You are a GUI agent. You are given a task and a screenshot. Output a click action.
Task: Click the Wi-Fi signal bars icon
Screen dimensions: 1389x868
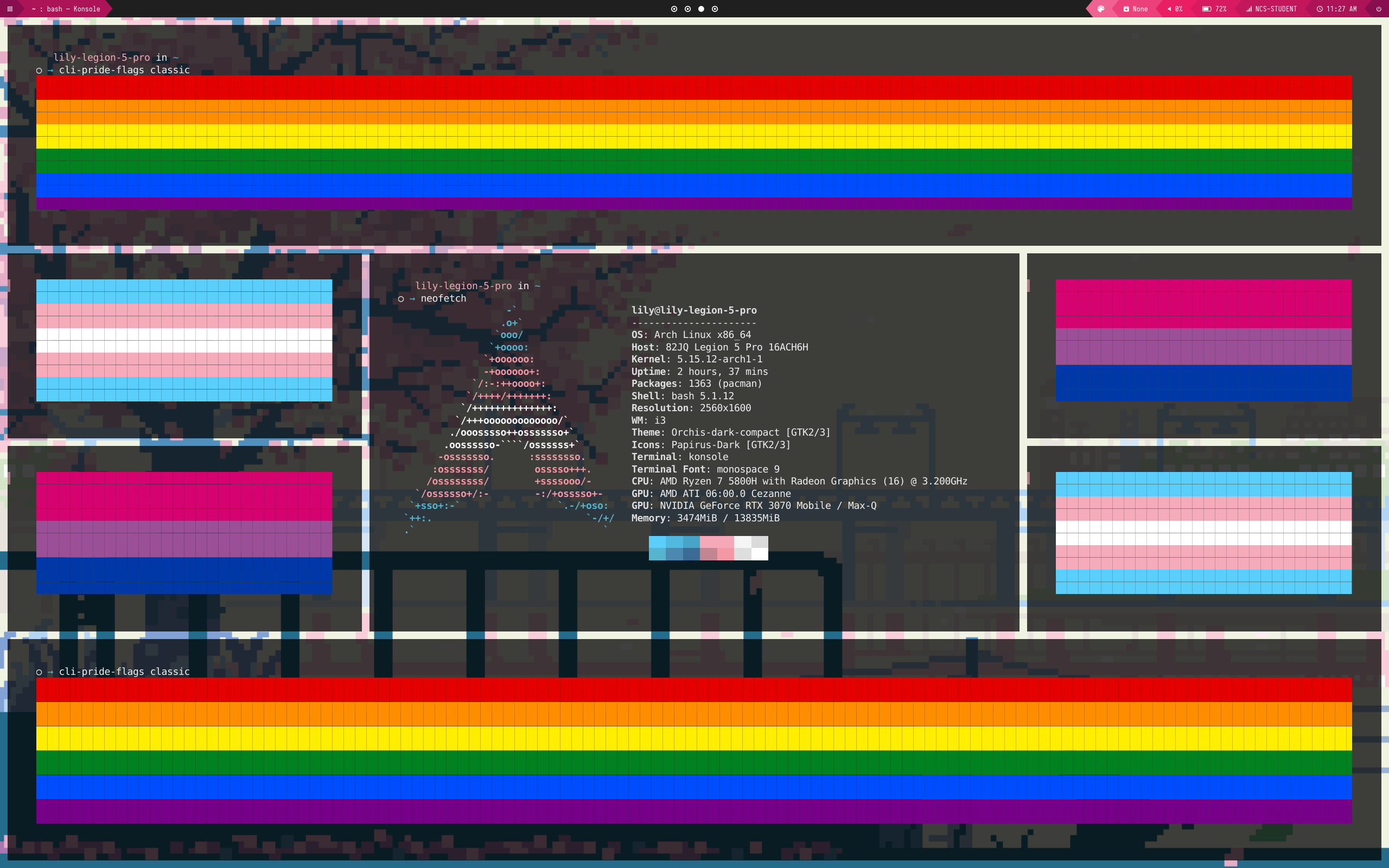point(1249,9)
